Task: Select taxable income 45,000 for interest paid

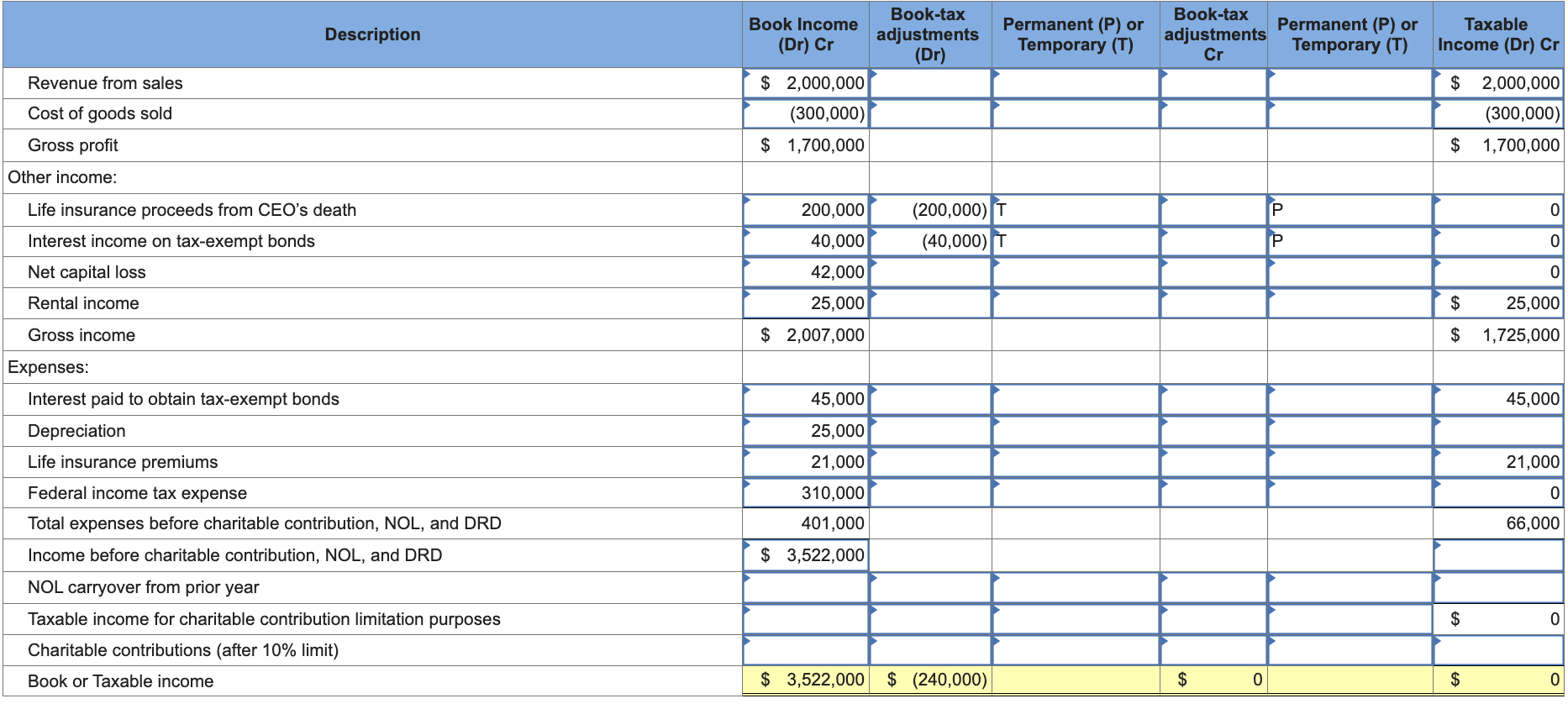Action: tap(1498, 399)
